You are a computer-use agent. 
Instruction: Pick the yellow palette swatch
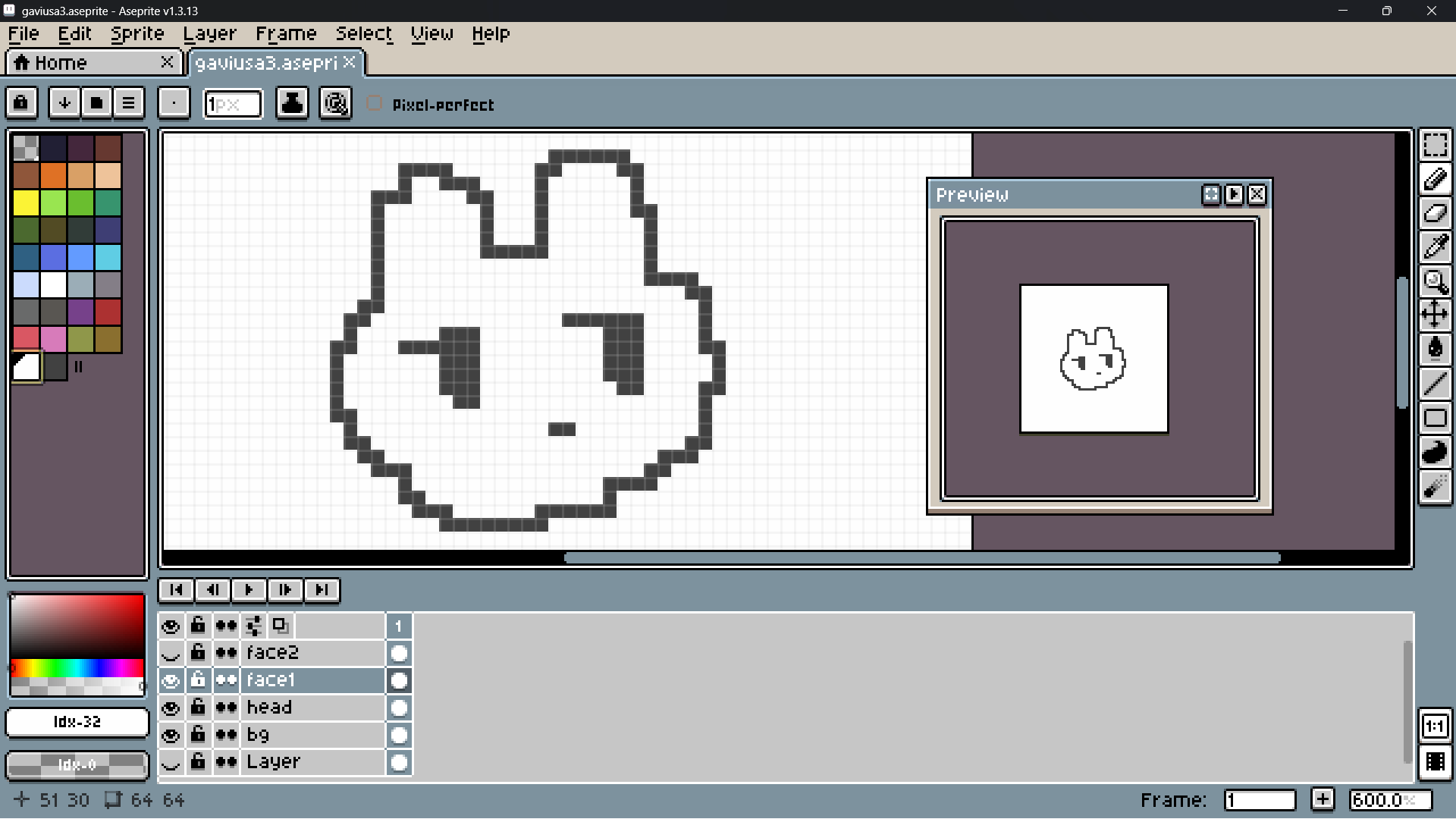click(x=26, y=202)
